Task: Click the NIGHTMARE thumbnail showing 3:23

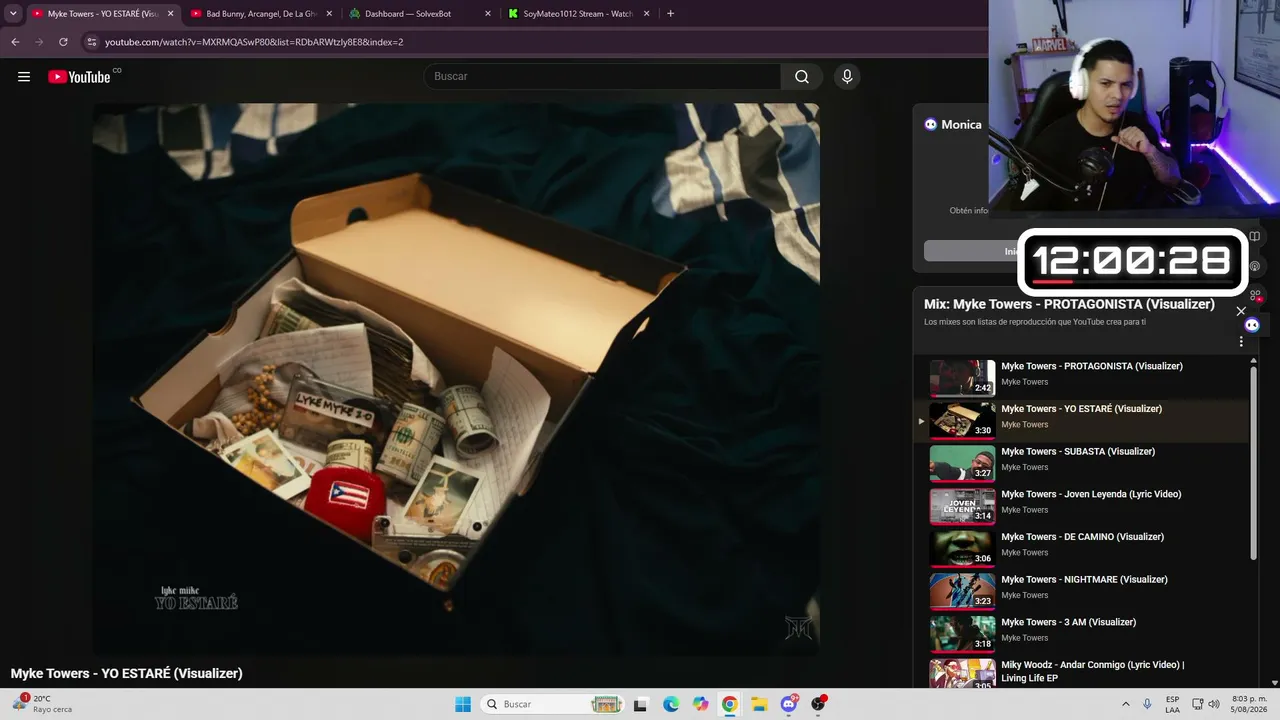Action: click(963, 592)
